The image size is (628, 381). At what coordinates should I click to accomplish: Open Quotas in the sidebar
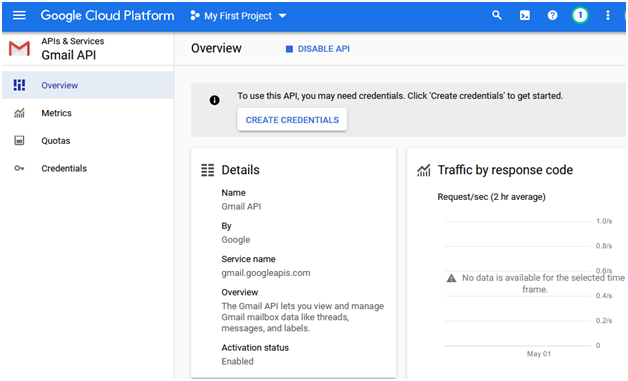88,141
